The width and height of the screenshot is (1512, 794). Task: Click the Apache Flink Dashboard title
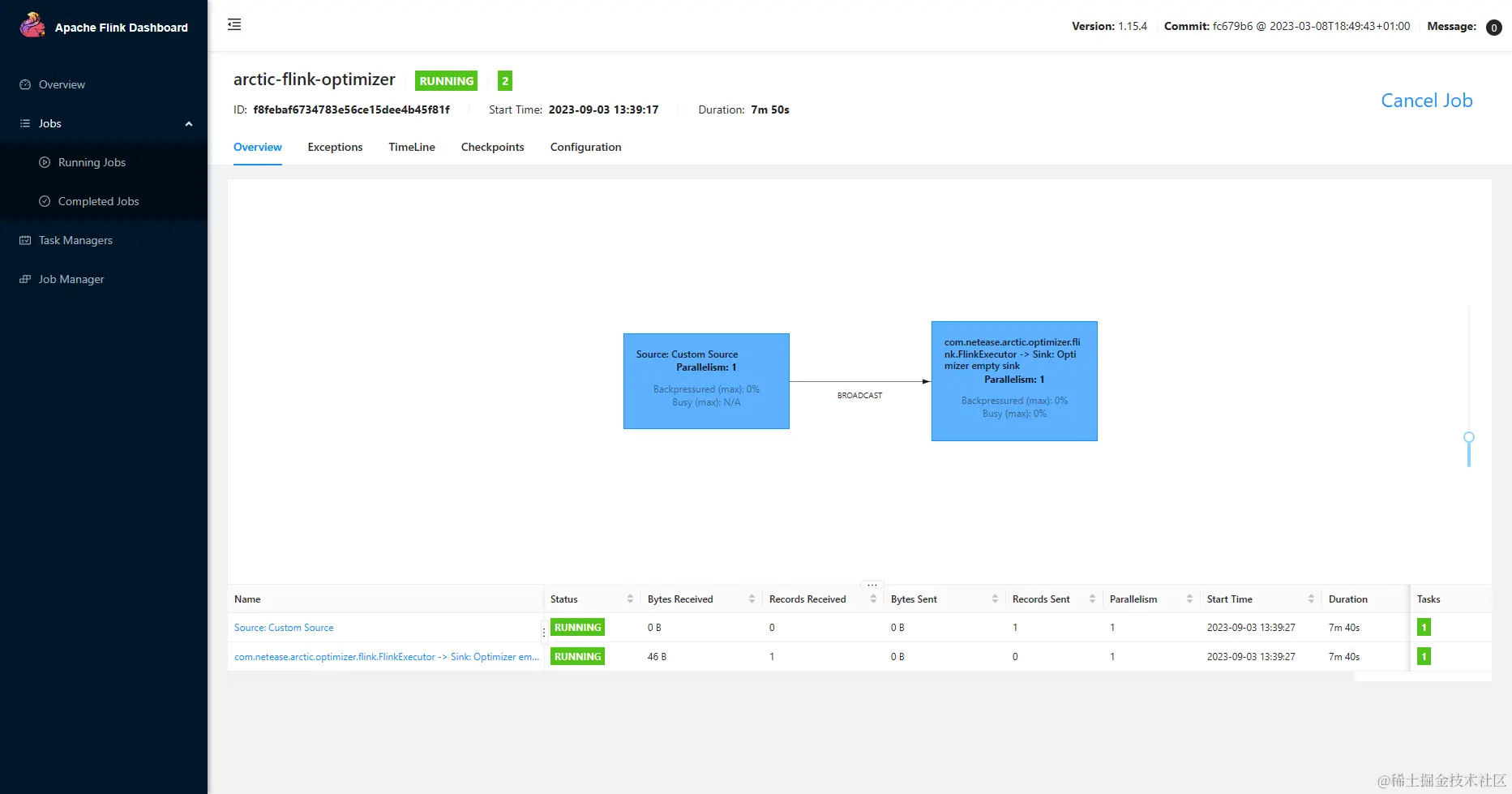click(x=122, y=28)
